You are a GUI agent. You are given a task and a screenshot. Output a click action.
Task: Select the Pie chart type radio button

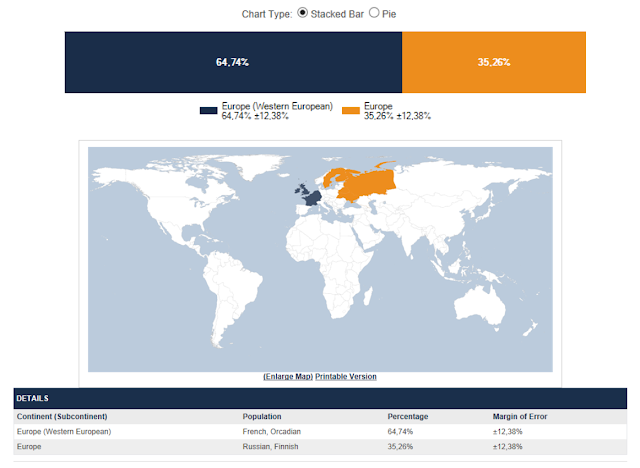pos(373,13)
